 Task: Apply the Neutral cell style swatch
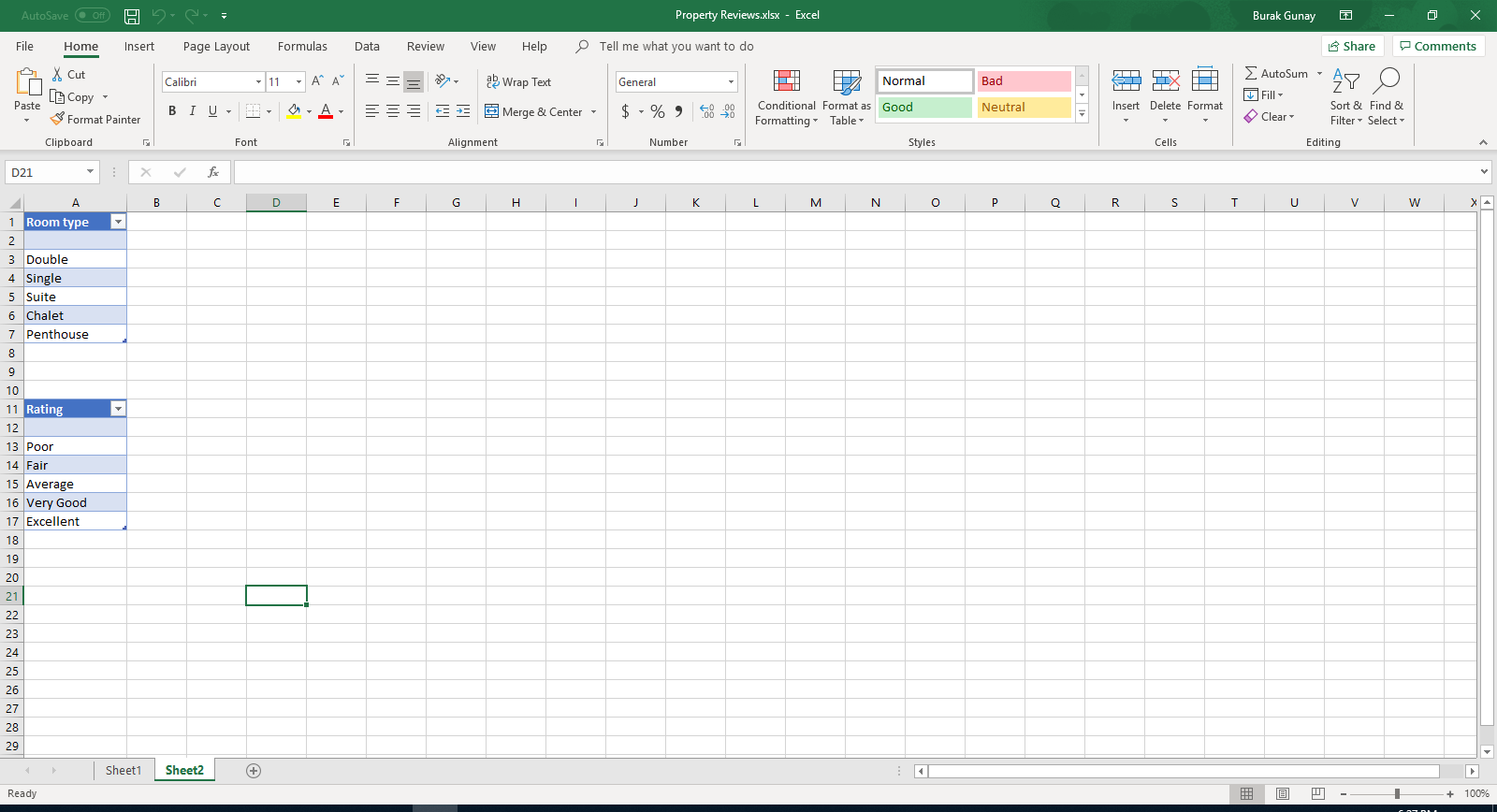1024,108
